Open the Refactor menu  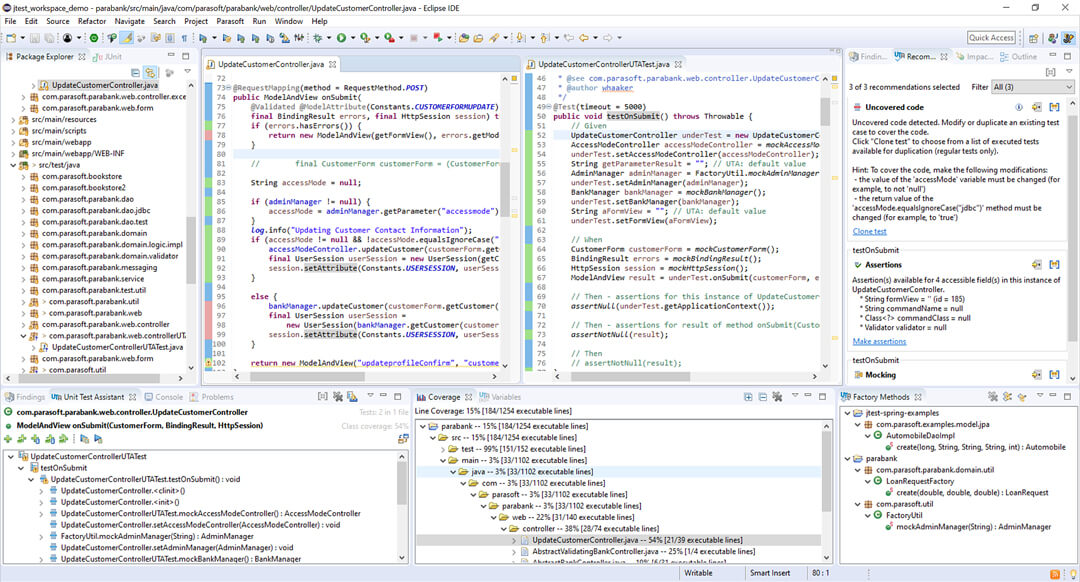tap(92, 21)
